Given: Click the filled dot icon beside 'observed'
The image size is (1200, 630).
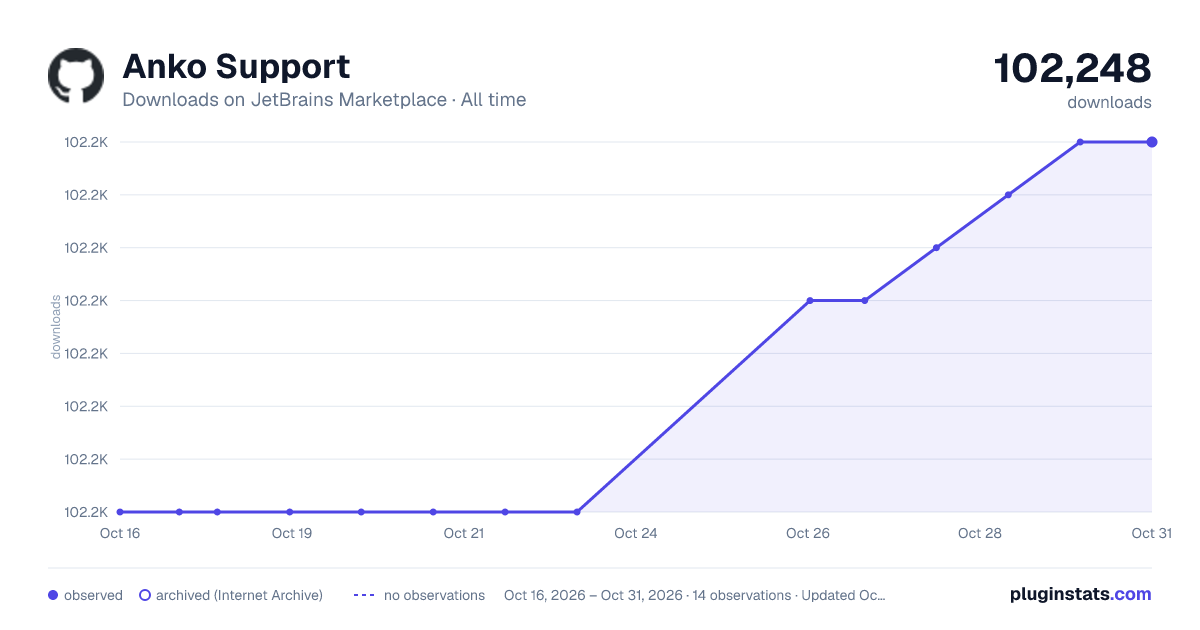Looking at the screenshot, I should (x=53, y=595).
